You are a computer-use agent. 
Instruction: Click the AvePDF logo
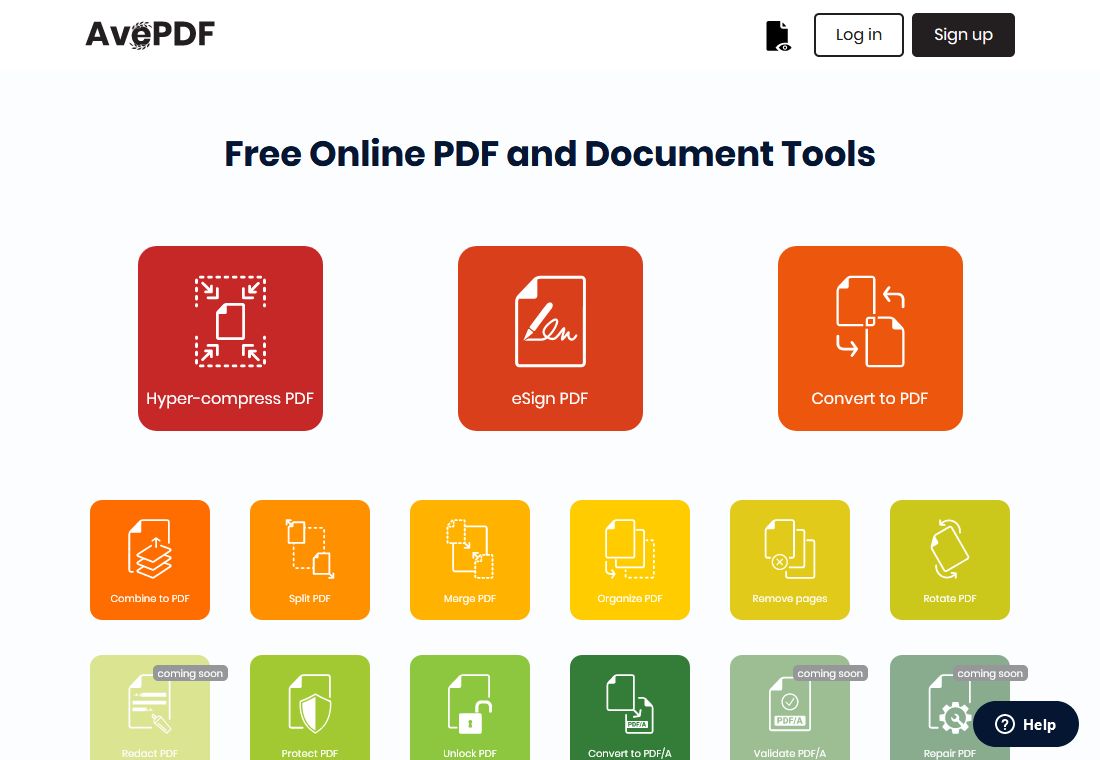150,35
